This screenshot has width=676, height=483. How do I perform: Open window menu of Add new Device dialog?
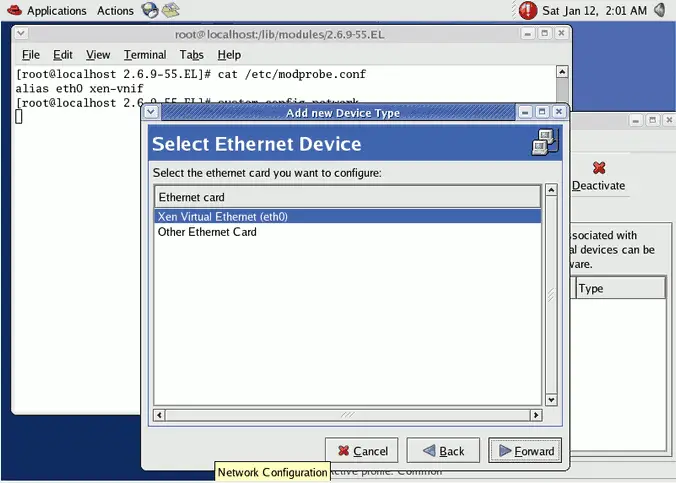tap(152, 112)
